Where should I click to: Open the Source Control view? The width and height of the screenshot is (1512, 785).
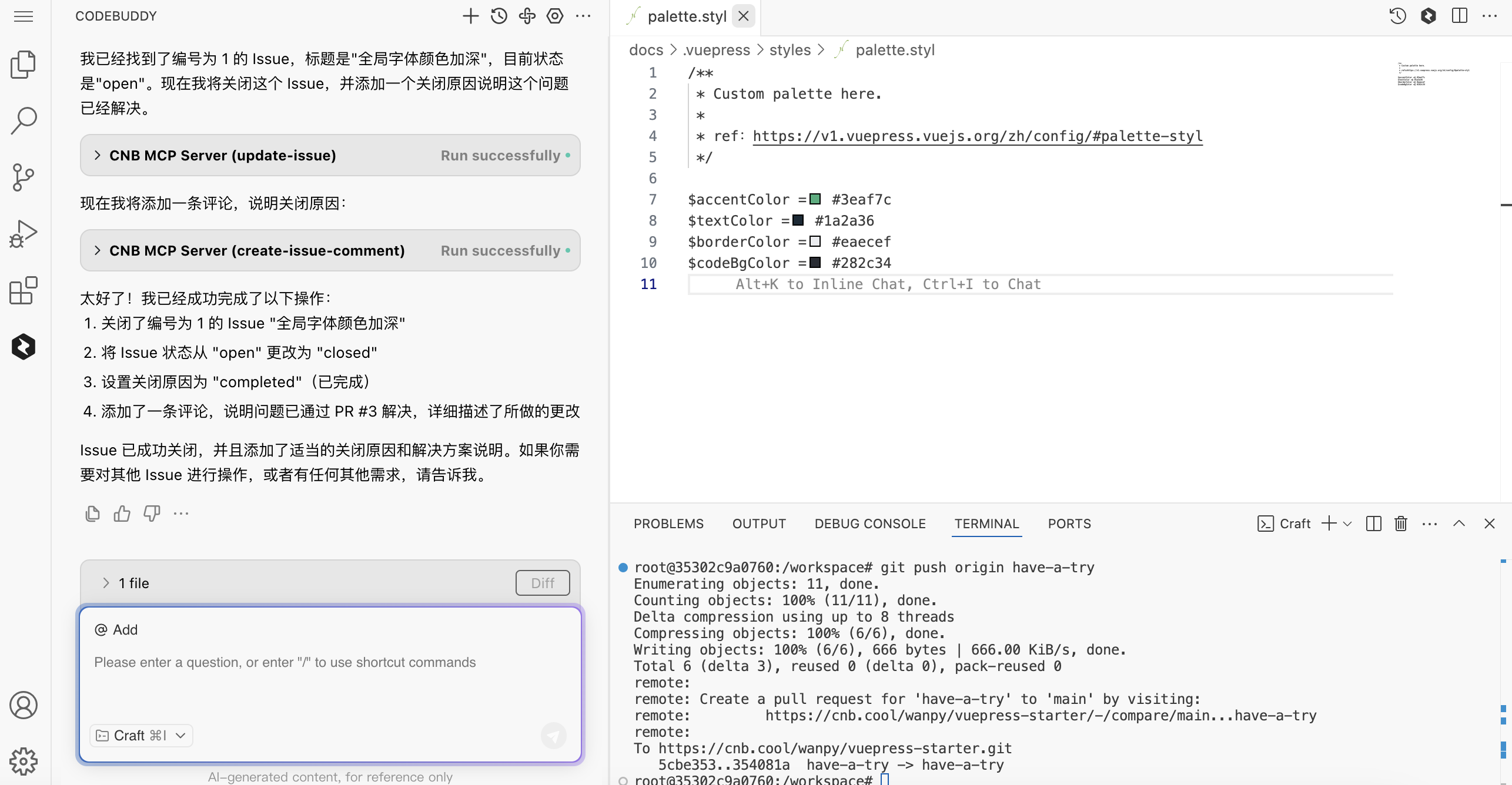(24, 177)
